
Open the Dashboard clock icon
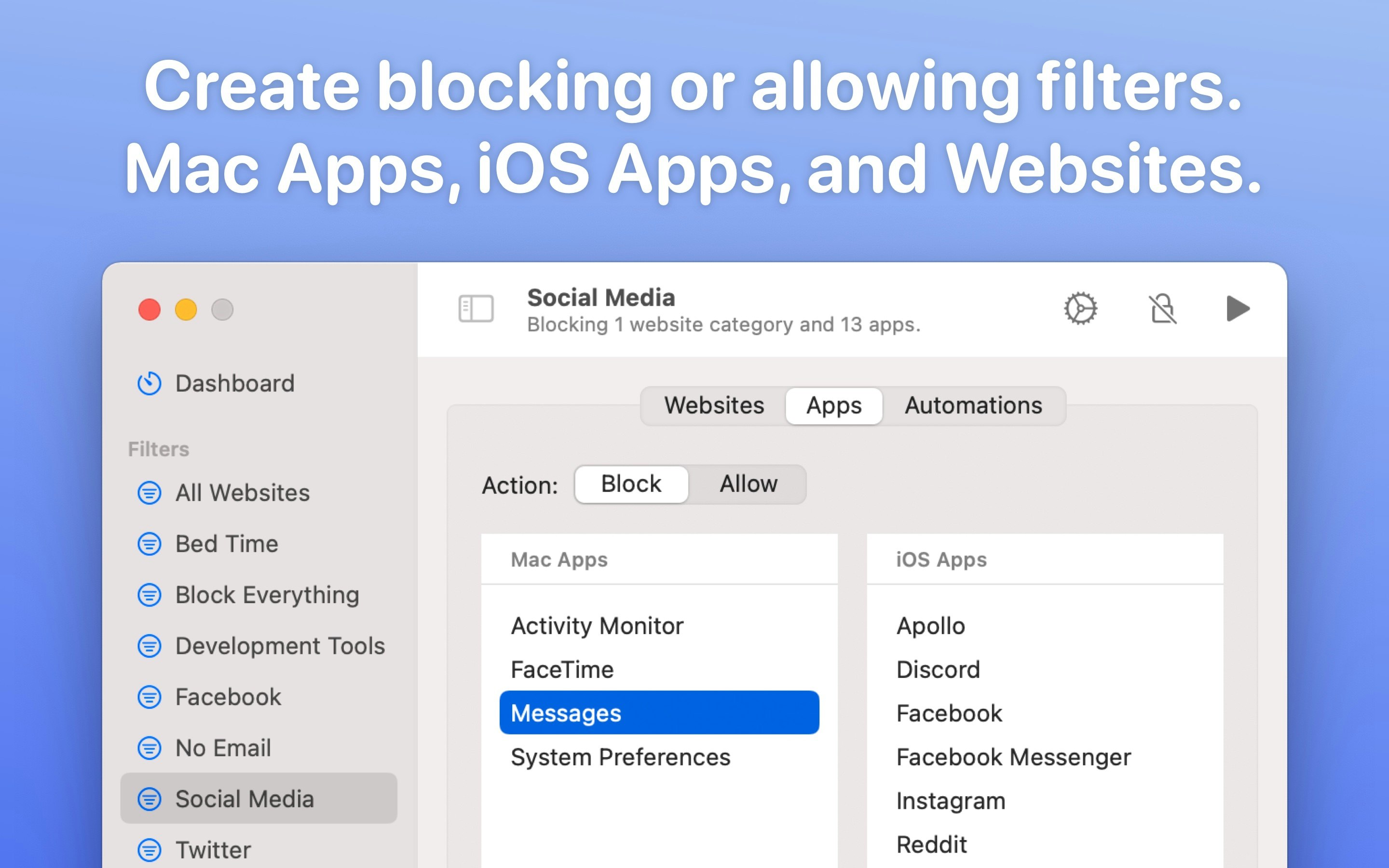click(x=149, y=383)
